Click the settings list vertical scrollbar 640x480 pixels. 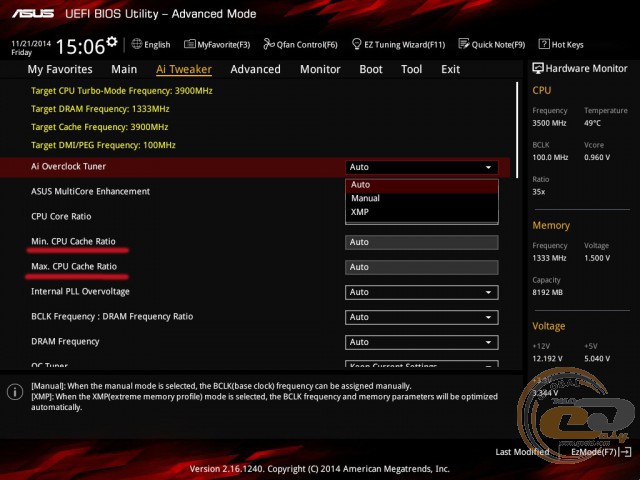pos(517,130)
